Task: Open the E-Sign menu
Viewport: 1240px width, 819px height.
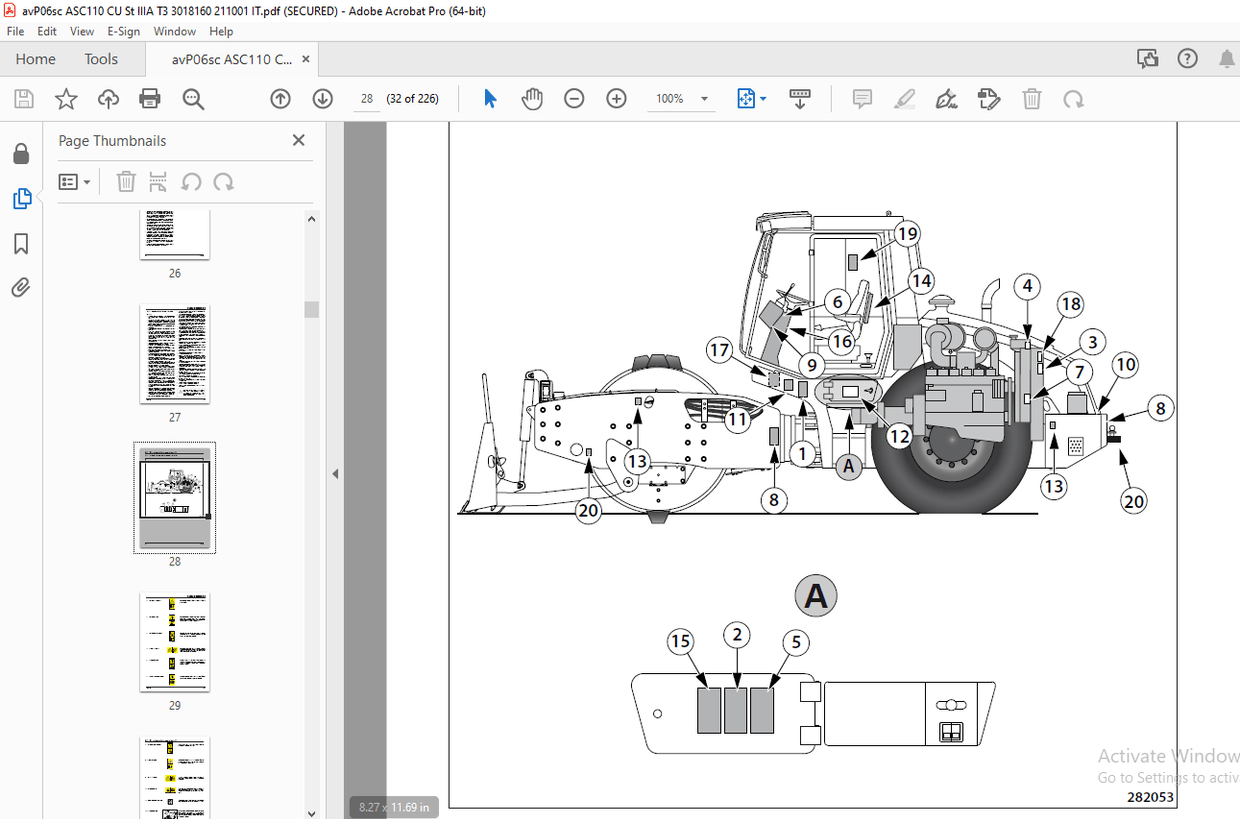Action: point(123,31)
